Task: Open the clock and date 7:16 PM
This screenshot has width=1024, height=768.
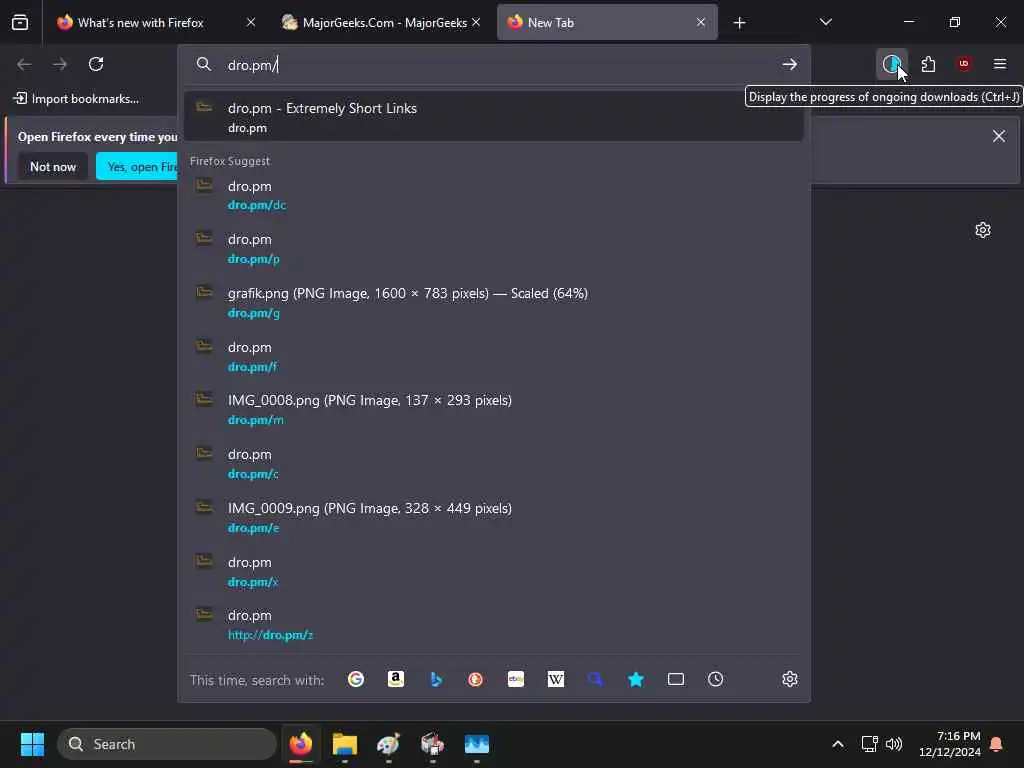Action: 949,744
